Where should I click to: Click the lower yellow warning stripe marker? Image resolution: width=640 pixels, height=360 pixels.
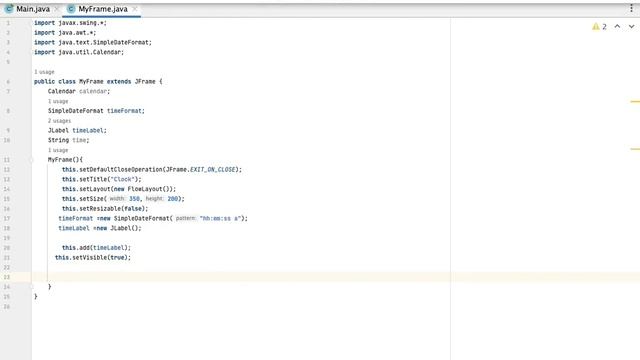635,149
